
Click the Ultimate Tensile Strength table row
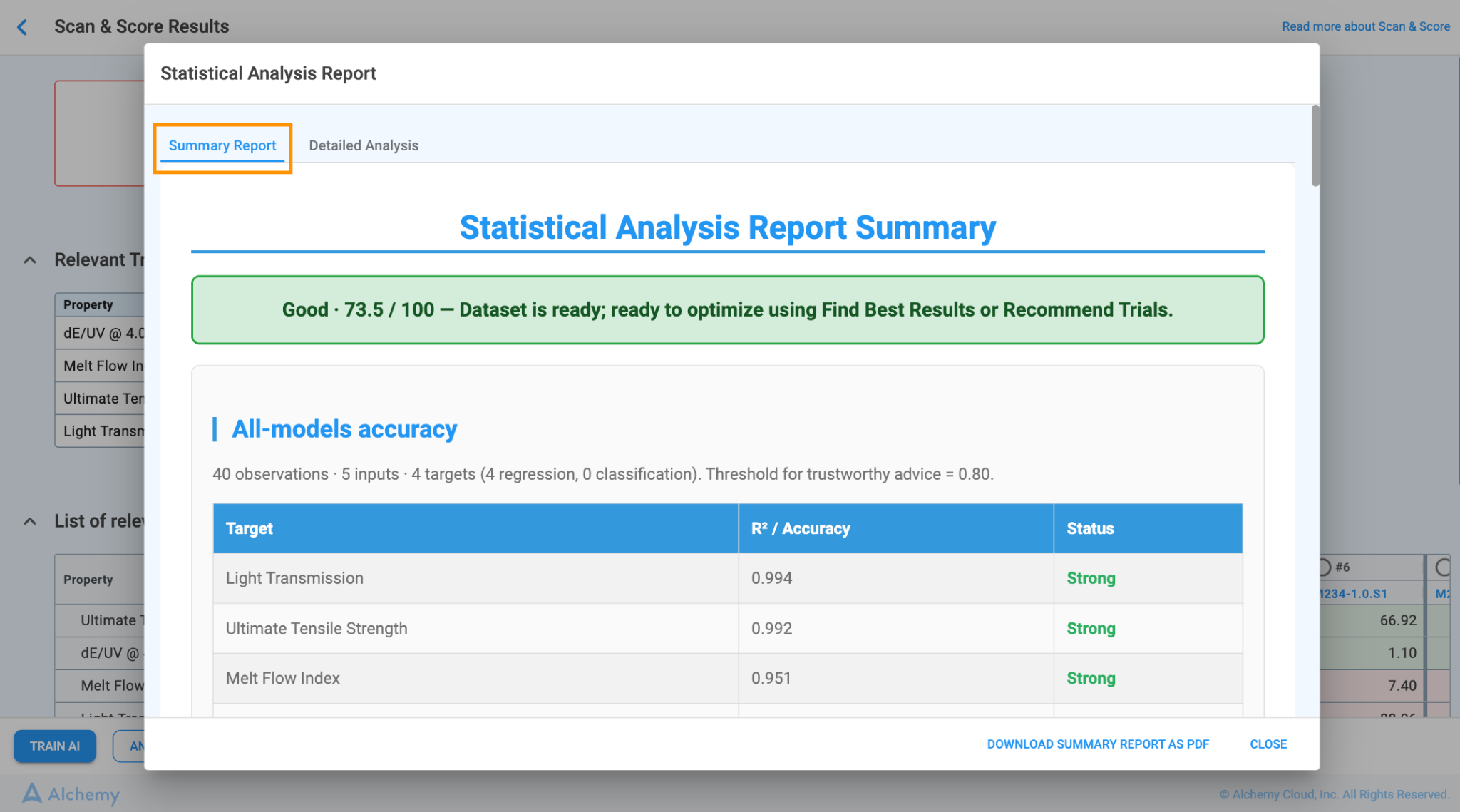(727, 628)
